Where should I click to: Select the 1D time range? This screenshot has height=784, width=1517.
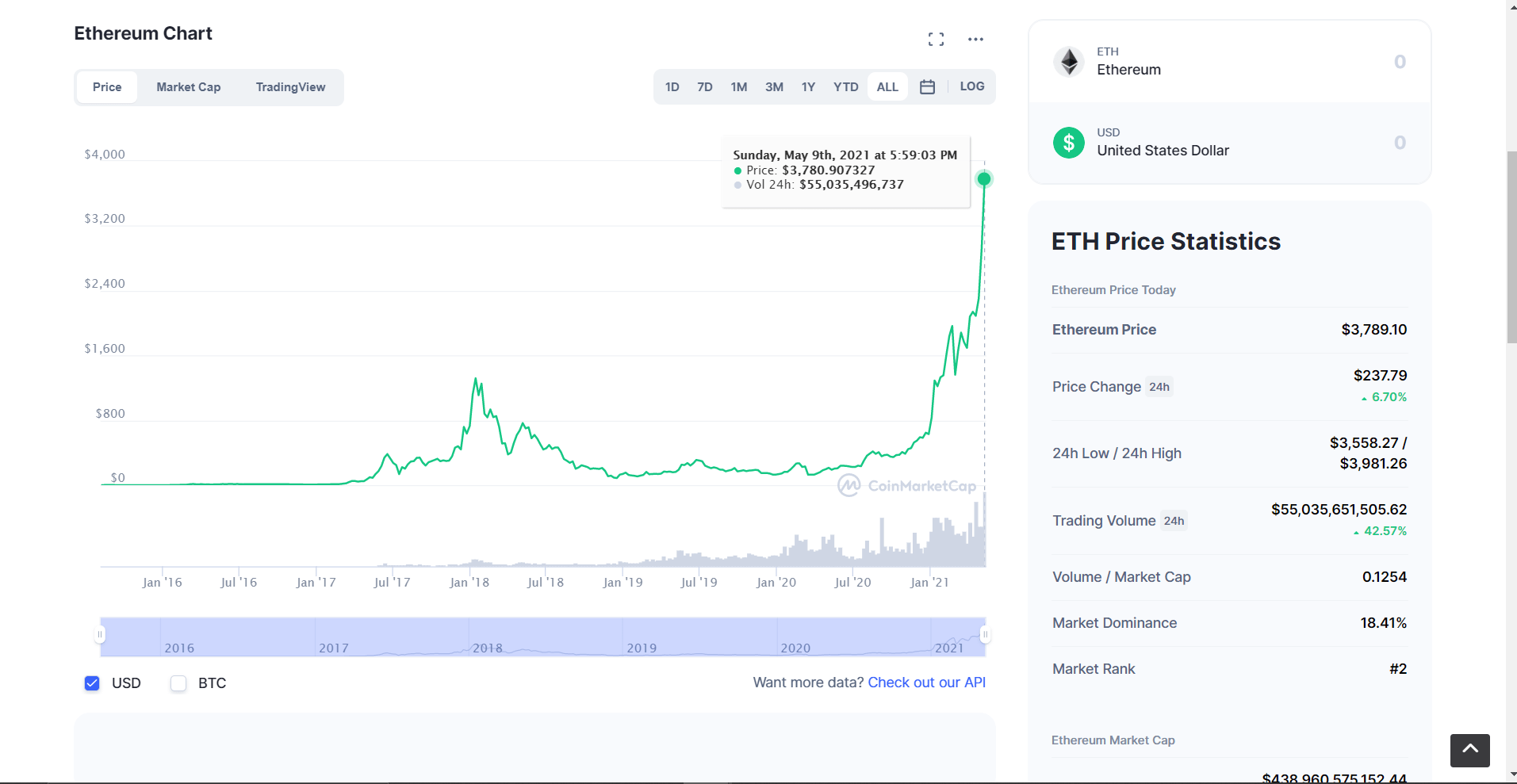tap(672, 87)
